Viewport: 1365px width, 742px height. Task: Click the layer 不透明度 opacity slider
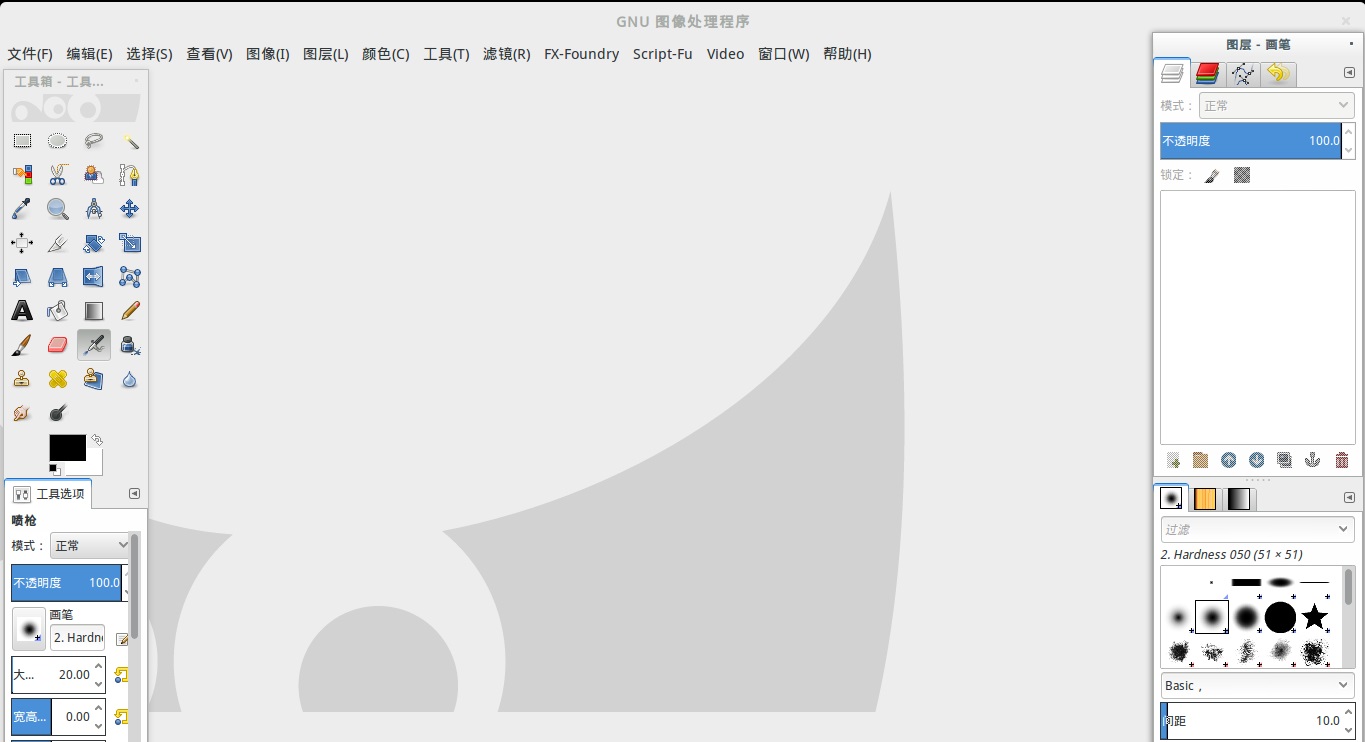point(1250,141)
